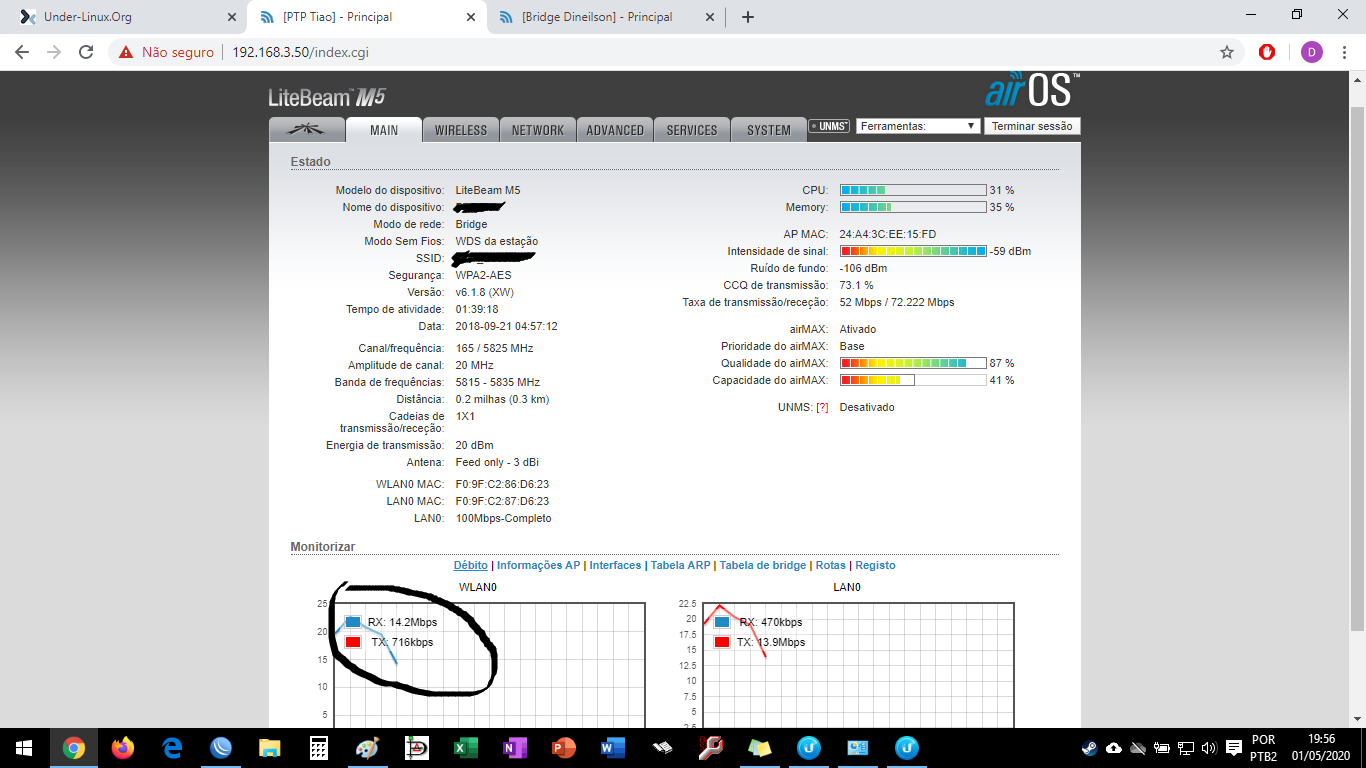The height and width of the screenshot is (768, 1366).
Task: Open OneNote from the taskbar
Action: click(x=515, y=748)
